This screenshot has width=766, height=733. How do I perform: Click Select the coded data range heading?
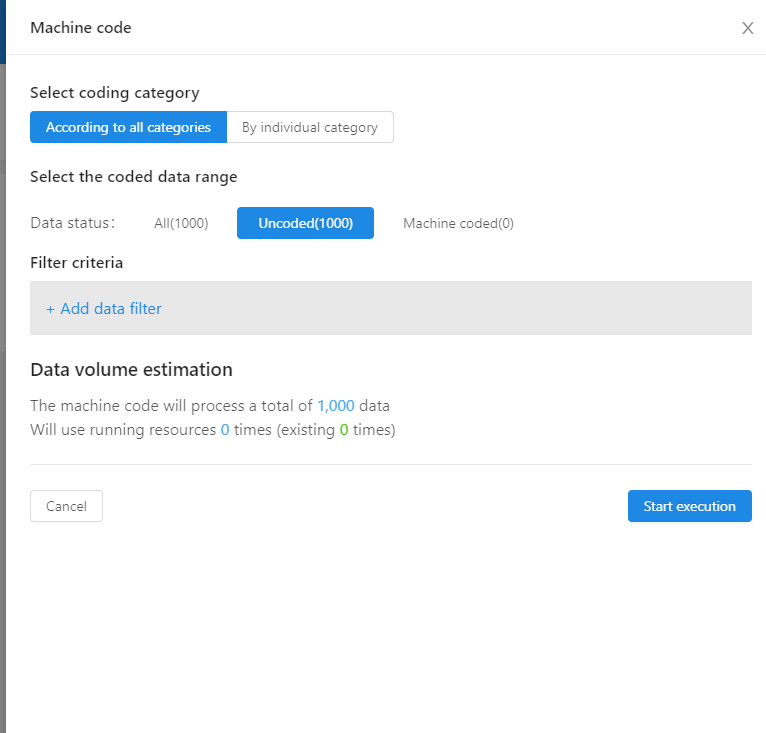click(x=134, y=177)
